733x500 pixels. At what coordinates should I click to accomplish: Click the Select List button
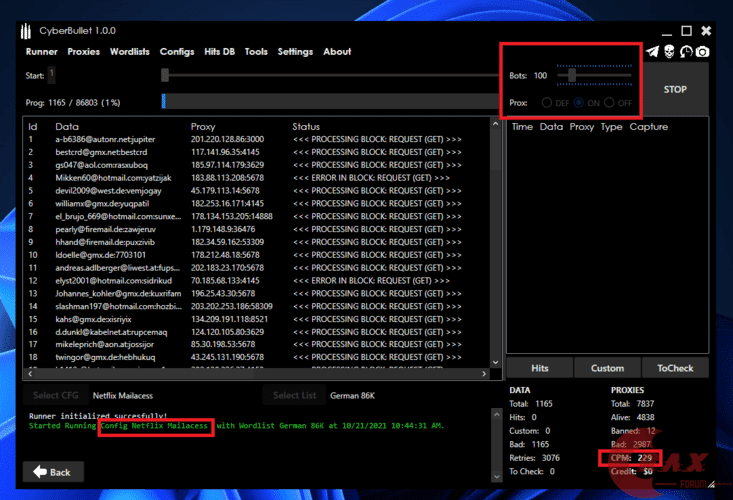coord(295,395)
